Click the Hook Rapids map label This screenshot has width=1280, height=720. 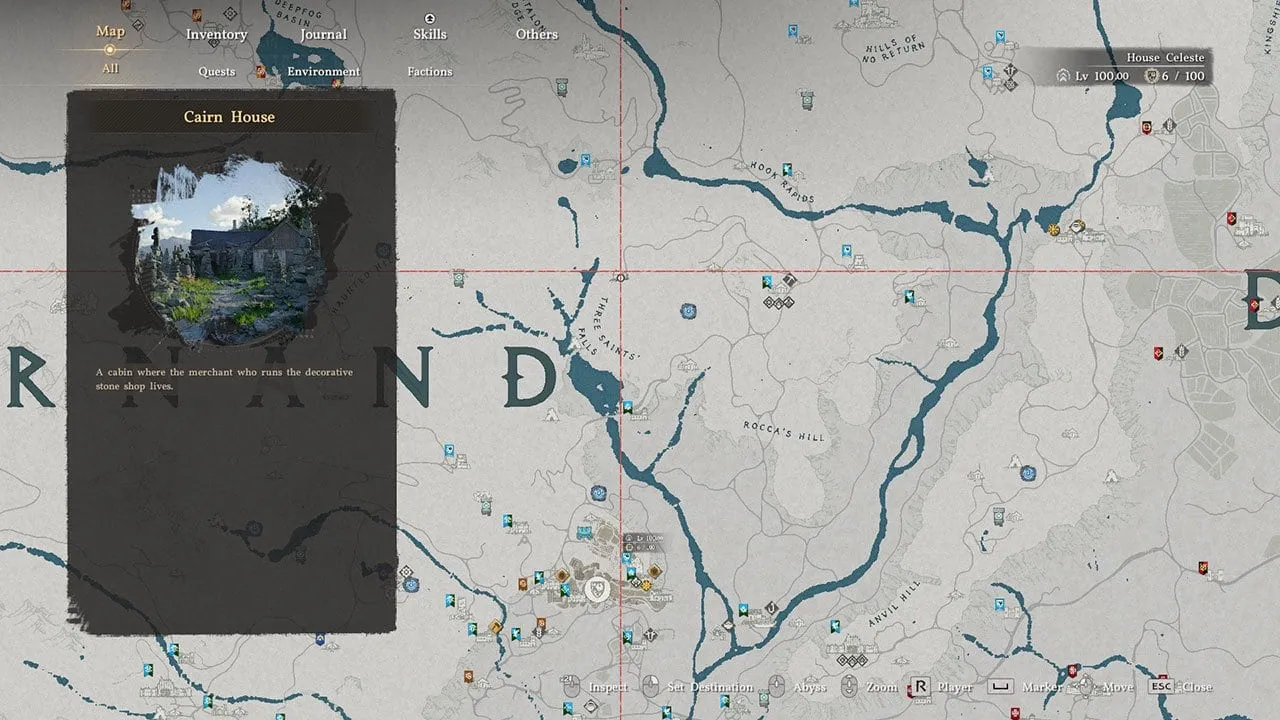click(782, 183)
